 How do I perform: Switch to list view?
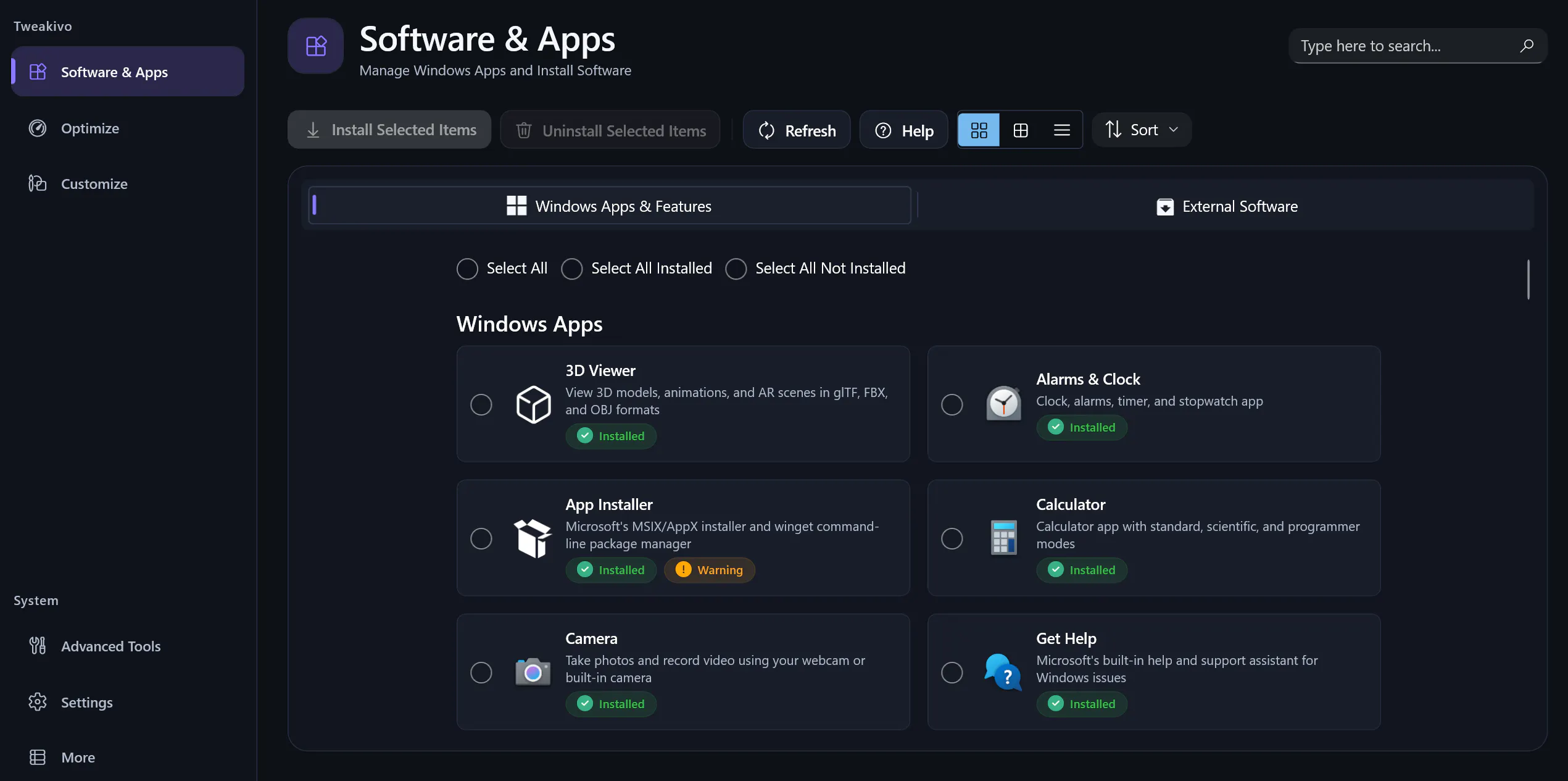[1062, 130]
